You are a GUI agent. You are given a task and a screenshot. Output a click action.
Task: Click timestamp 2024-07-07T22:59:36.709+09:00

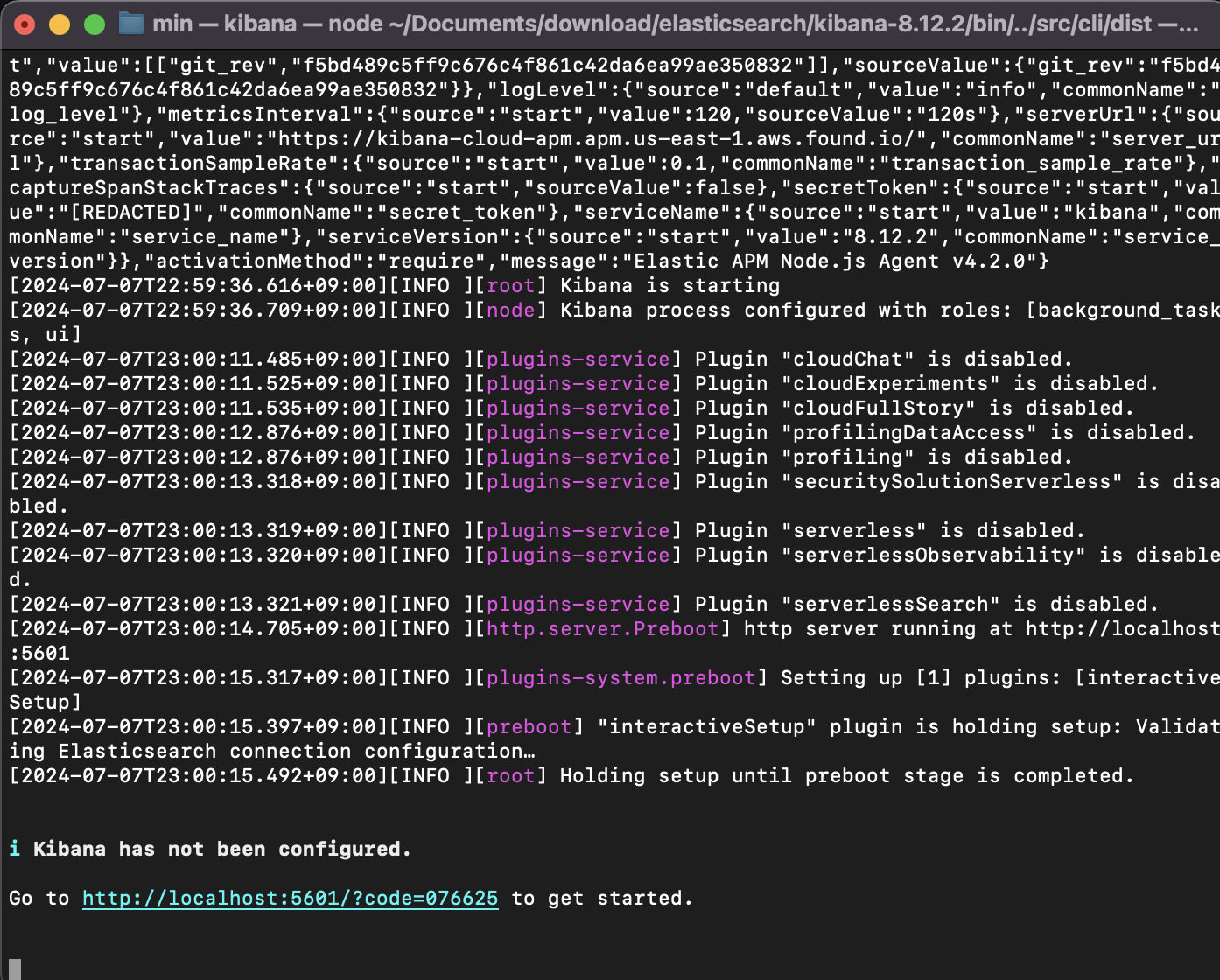pos(198,311)
